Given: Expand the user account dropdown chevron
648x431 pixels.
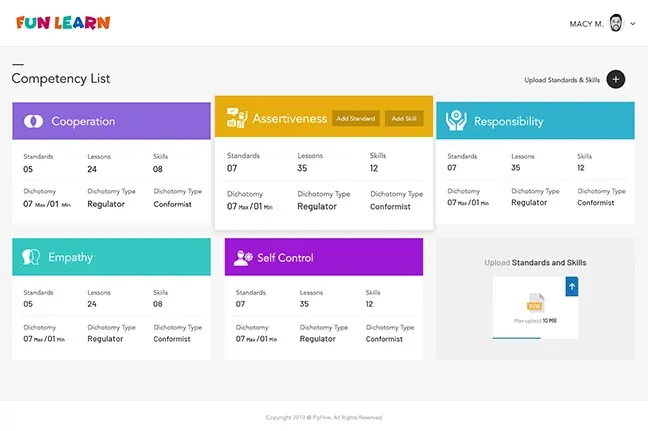Looking at the screenshot, I should click(x=633, y=24).
